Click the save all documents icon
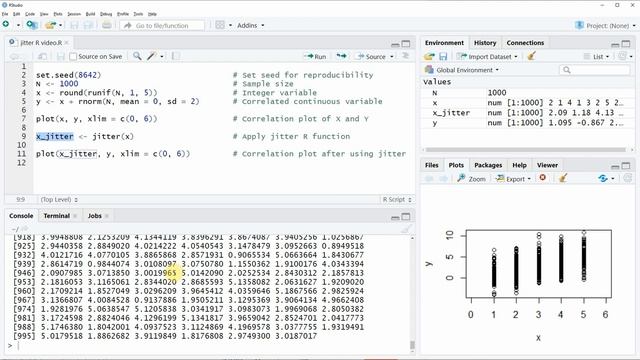 [88, 25]
